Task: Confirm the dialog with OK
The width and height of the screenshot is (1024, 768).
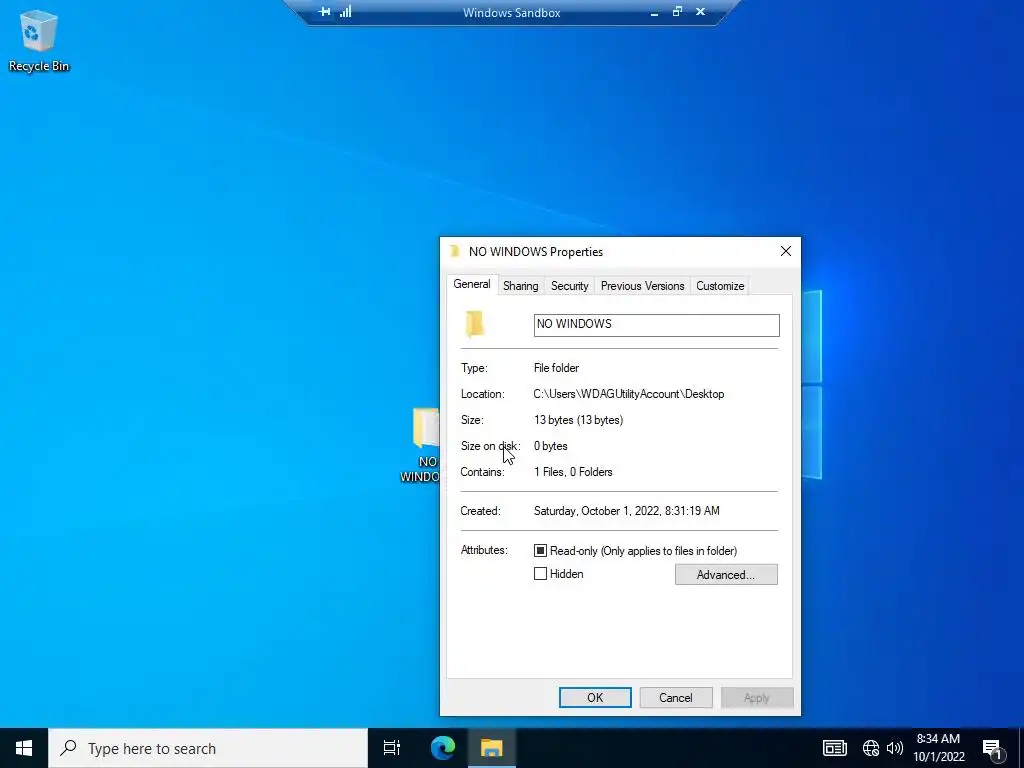Action: pyautogui.click(x=595, y=697)
